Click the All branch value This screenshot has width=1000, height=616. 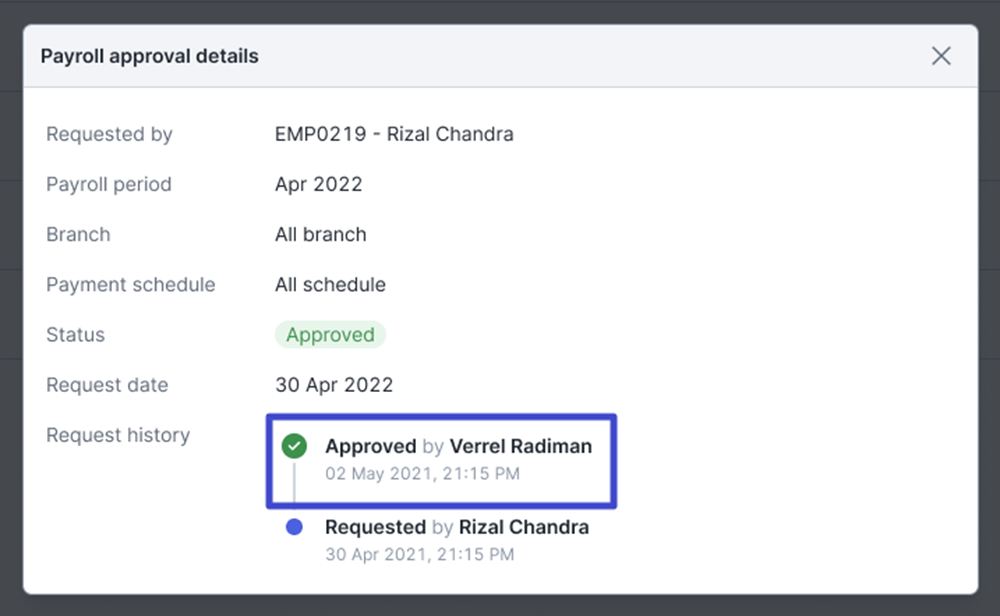(x=320, y=235)
